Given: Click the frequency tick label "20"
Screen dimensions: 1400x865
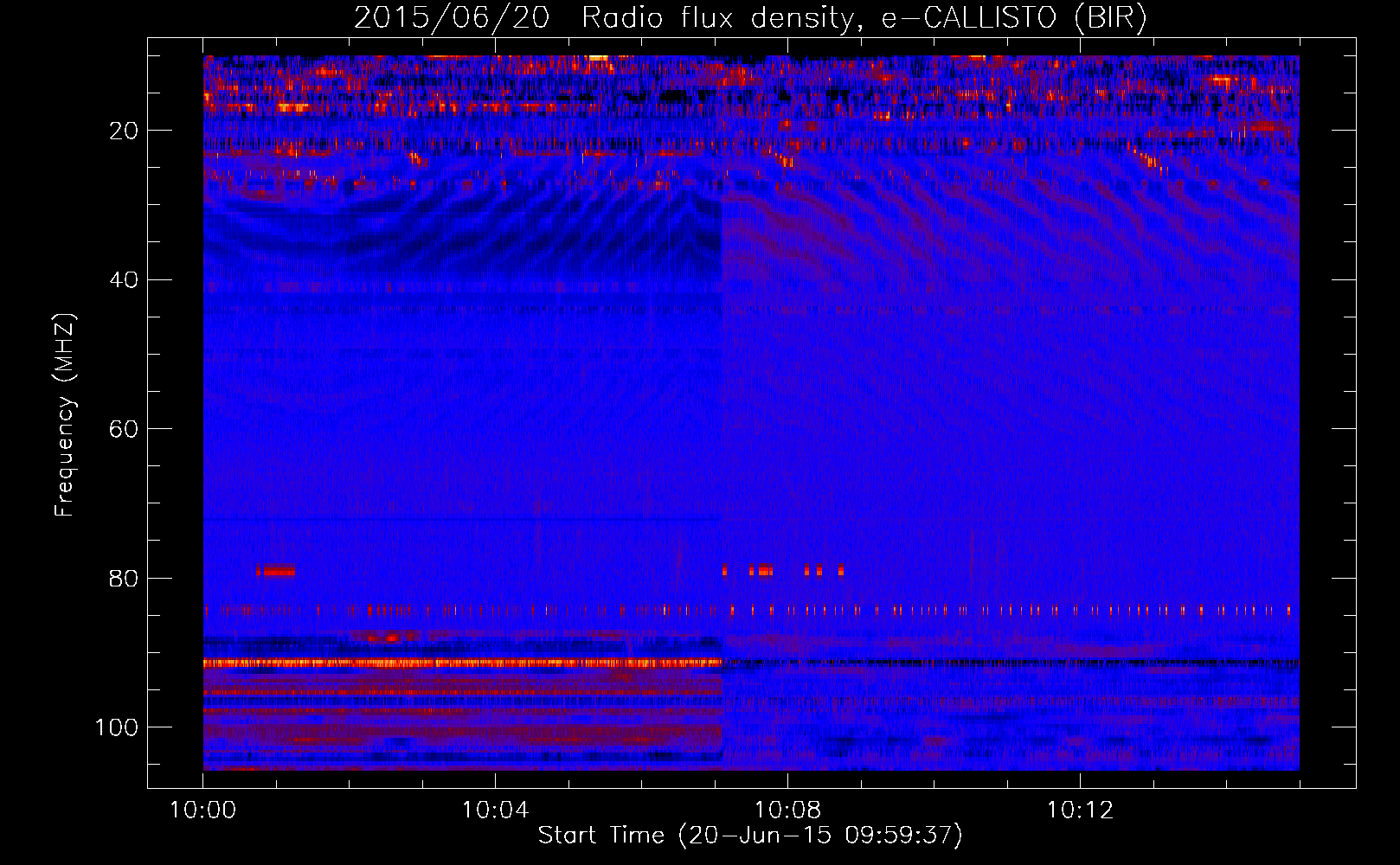Looking at the screenshot, I should 125,131.
